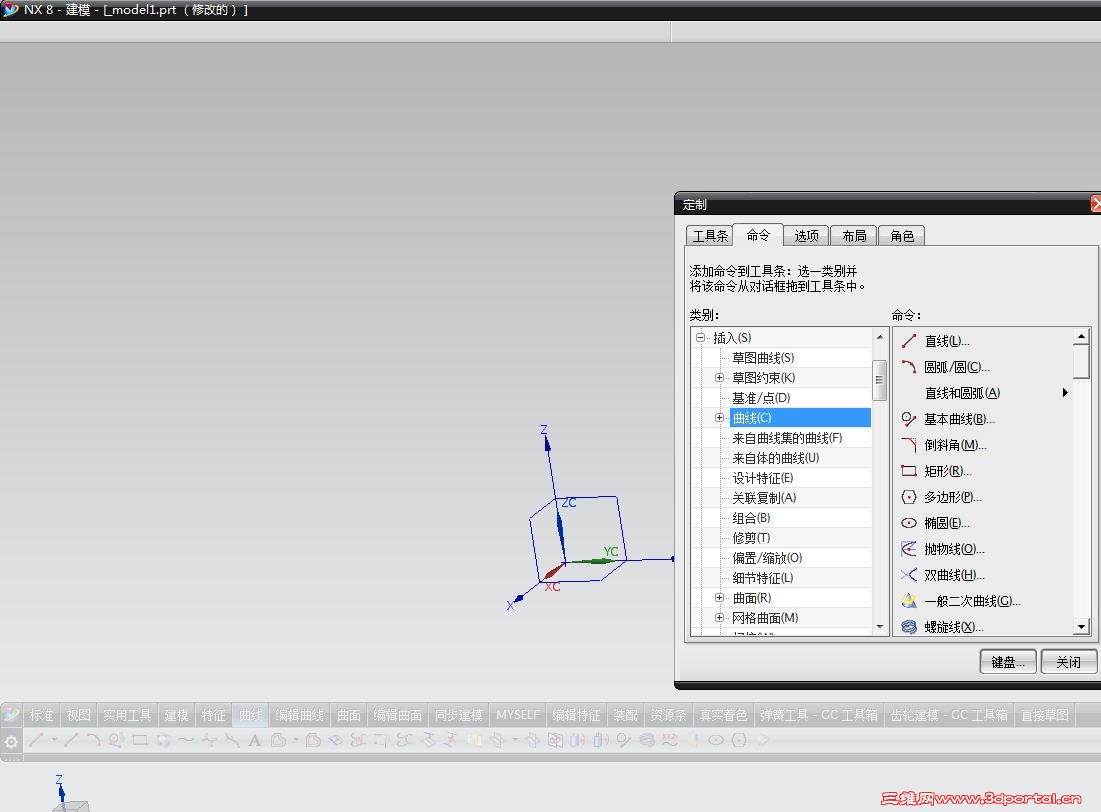Expand the 网格曲面(M) tree node

point(719,618)
